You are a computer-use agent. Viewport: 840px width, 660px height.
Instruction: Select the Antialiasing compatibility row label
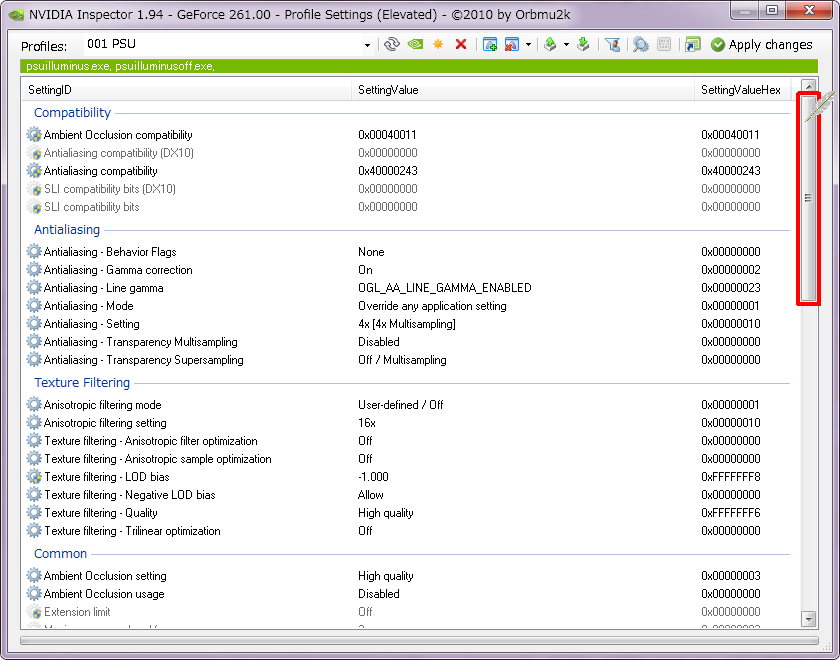click(x=101, y=171)
